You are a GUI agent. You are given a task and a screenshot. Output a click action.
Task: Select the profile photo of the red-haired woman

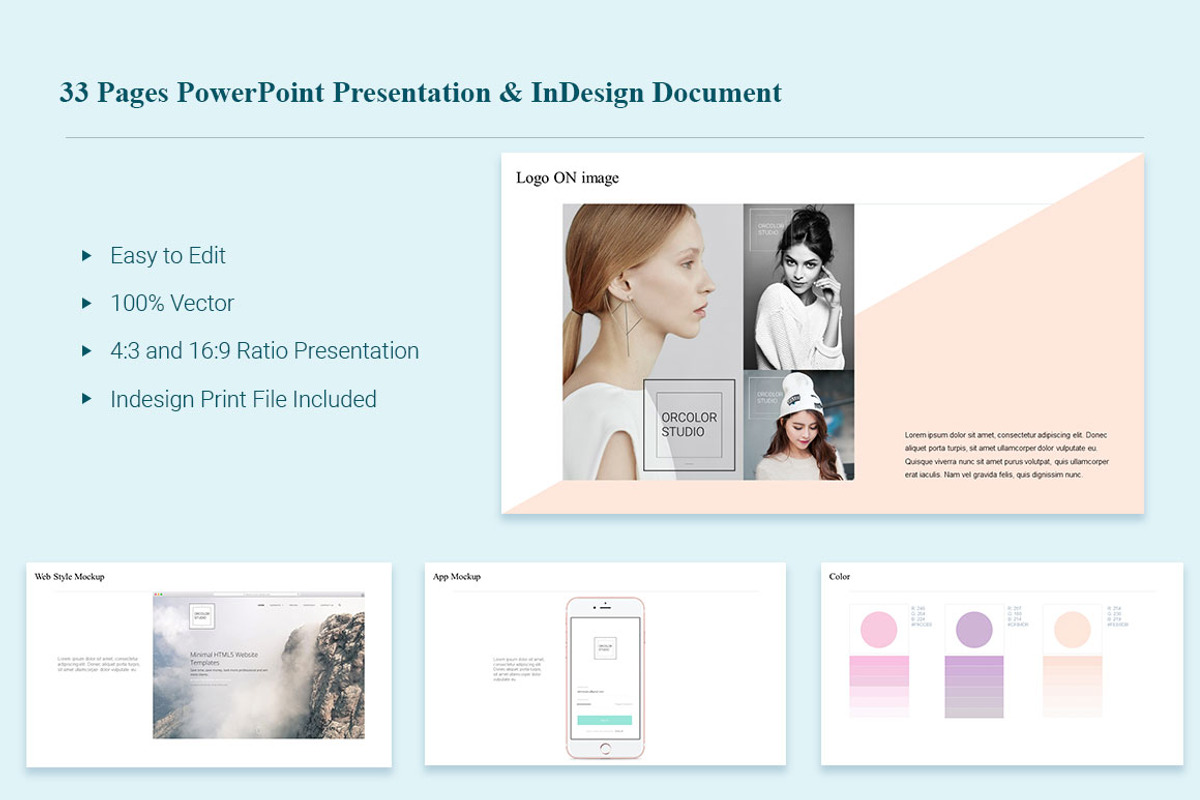(652, 342)
